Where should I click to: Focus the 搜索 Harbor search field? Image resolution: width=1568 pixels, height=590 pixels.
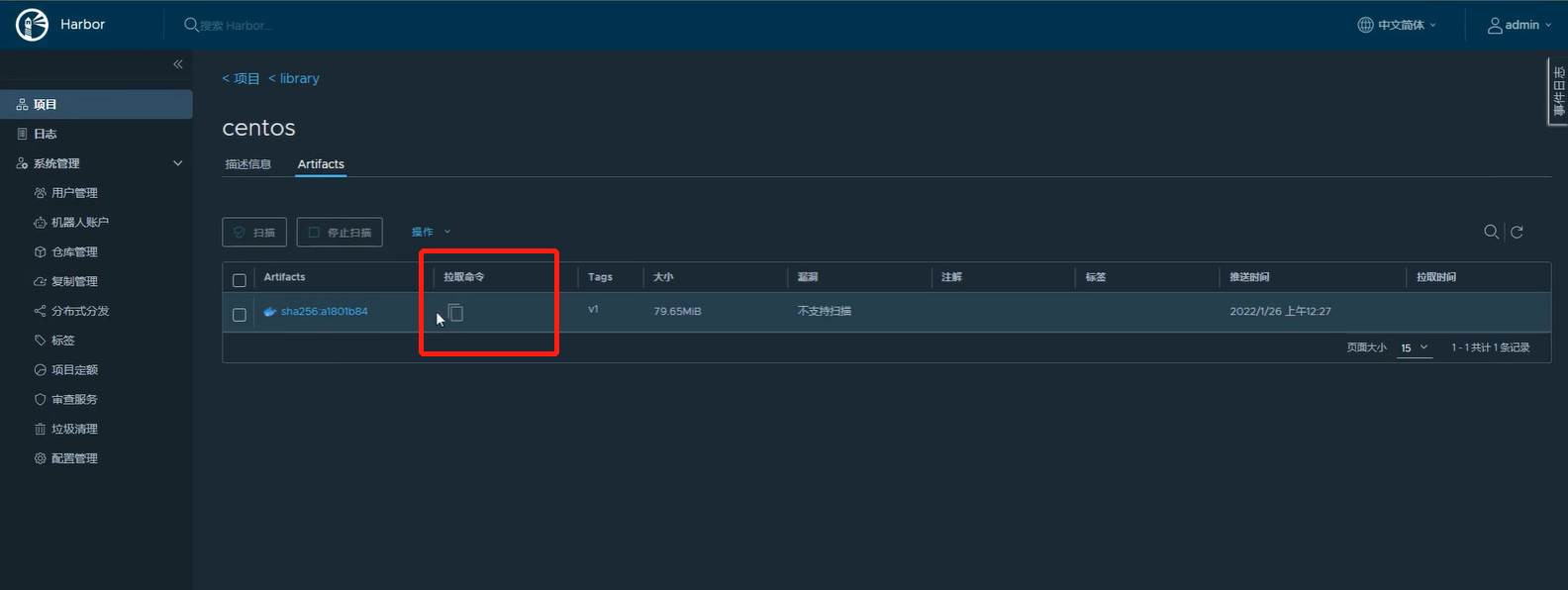[x=238, y=25]
